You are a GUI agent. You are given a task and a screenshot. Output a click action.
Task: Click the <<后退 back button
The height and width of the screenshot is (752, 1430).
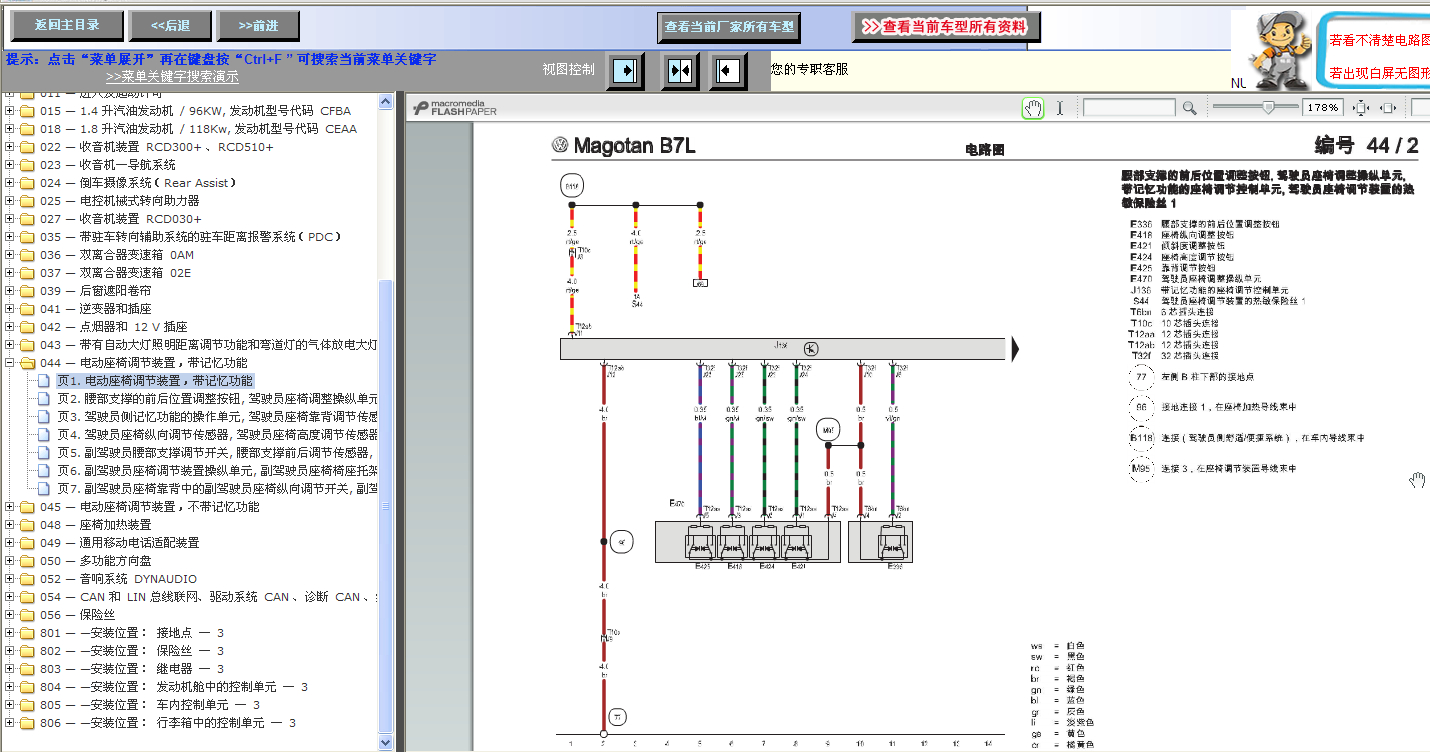[x=171, y=26]
